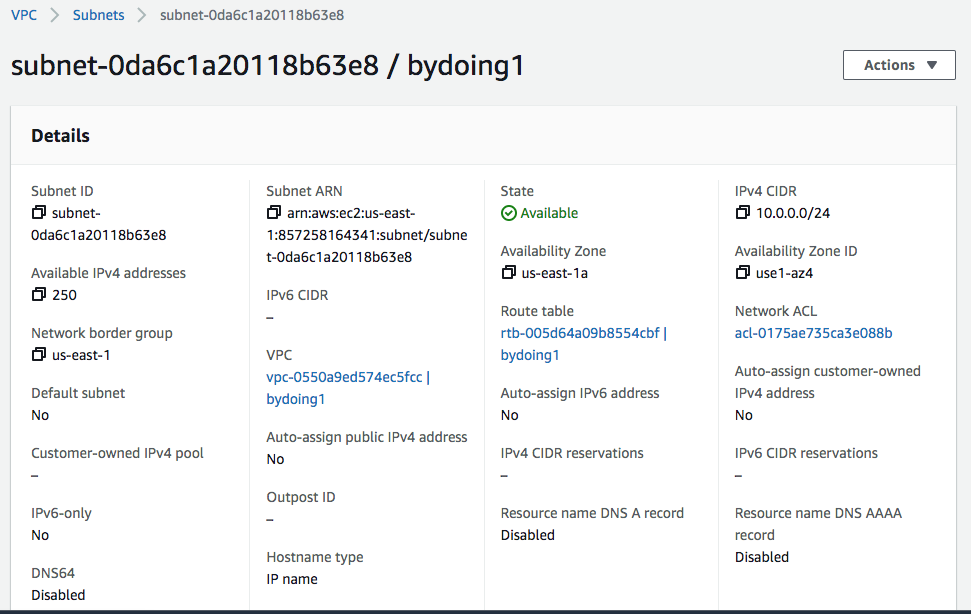
Task: Click the subnet breadcrumb current page text
Action: coord(252,15)
